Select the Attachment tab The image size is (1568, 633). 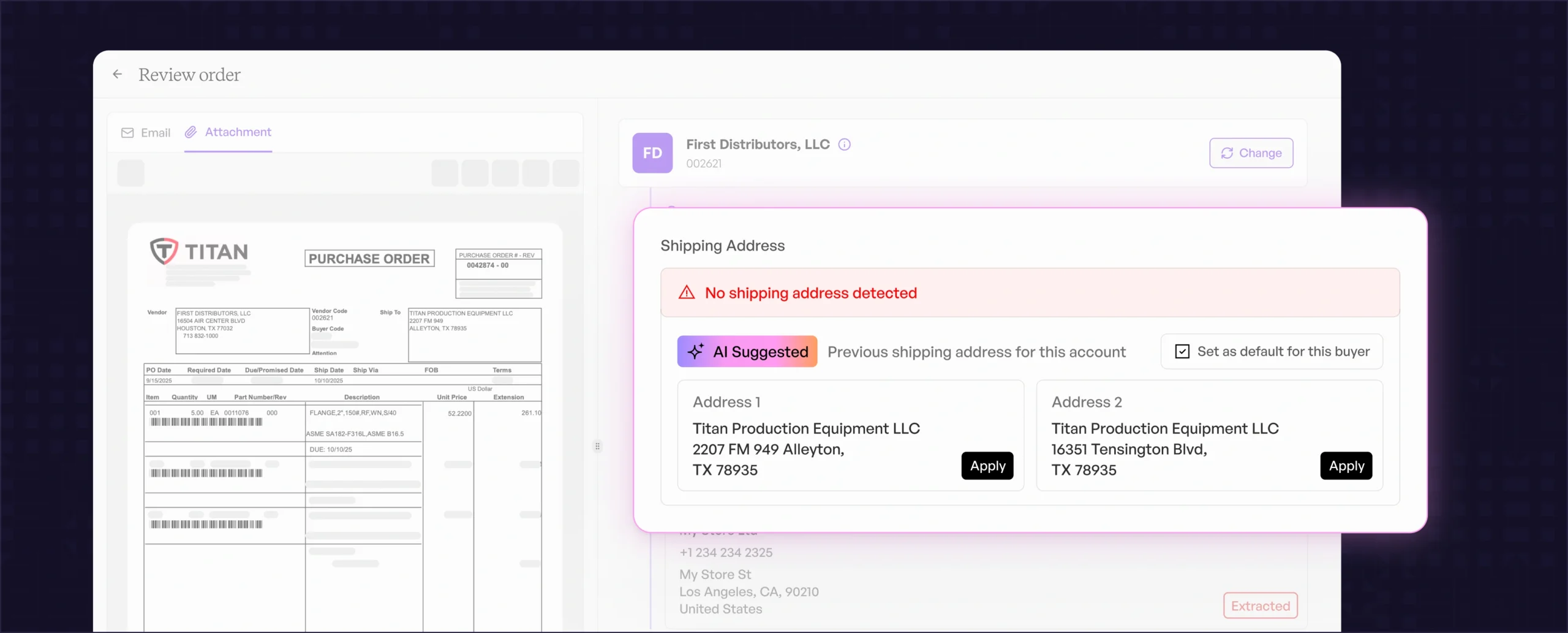pyautogui.click(x=228, y=132)
